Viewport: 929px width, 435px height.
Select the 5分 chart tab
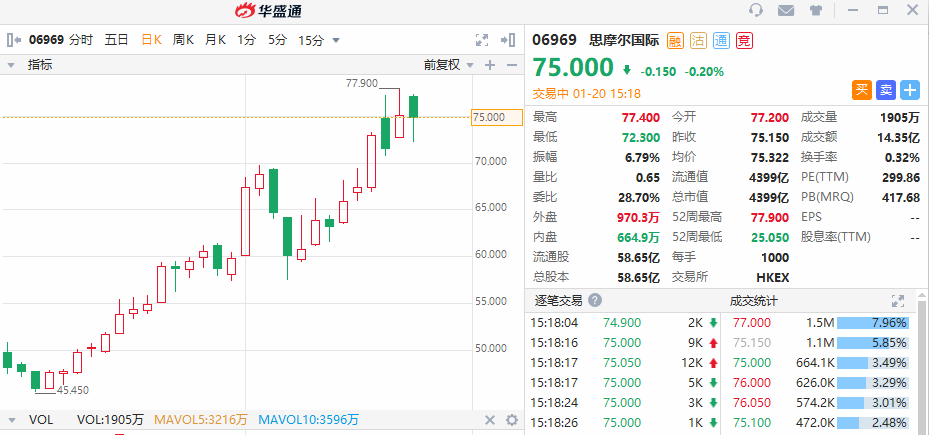click(x=277, y=40)
